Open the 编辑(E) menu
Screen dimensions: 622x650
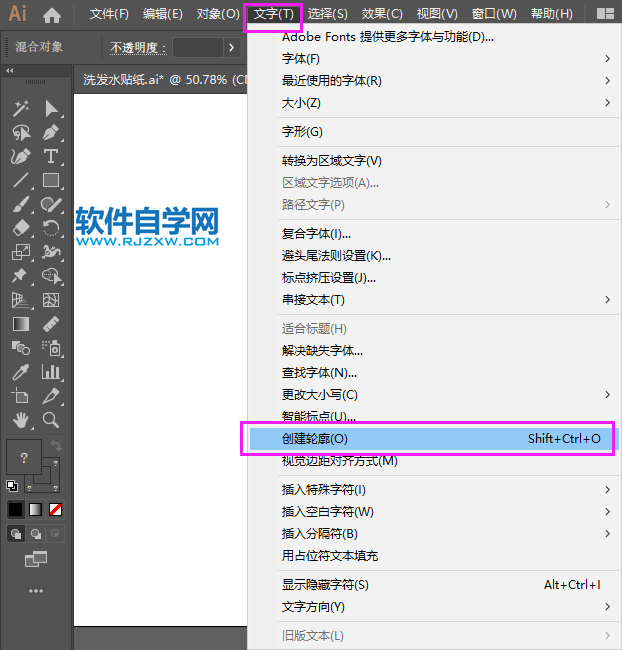pos(163,14)
